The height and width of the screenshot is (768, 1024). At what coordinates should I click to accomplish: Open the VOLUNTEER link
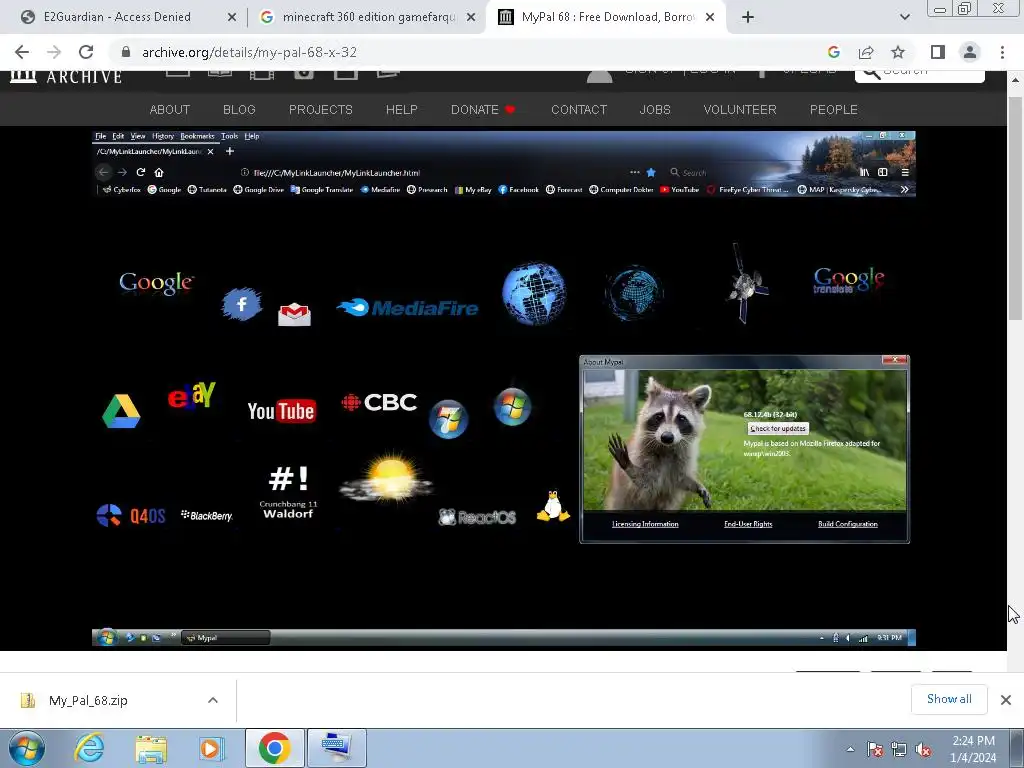[740, 110]
